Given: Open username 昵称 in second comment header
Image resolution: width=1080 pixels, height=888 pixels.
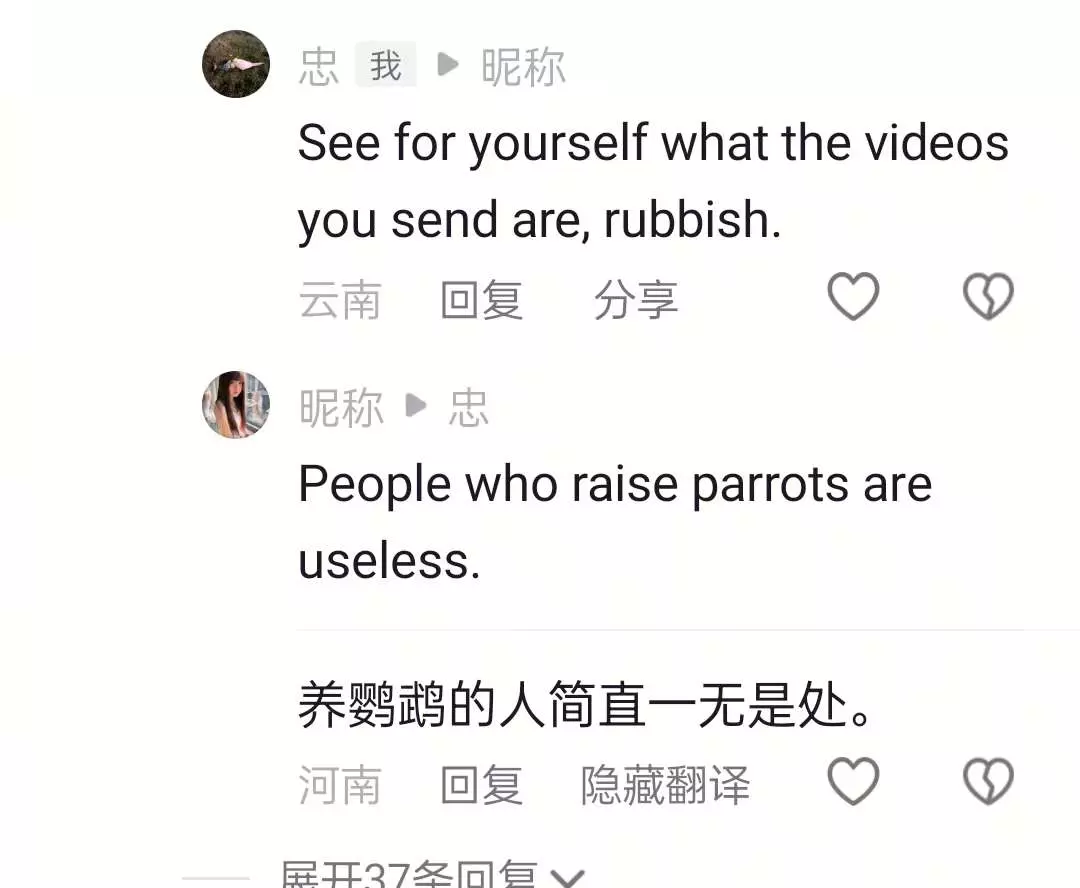Looking at the screenshot, I should pyautogui.click(x=341, y=408).
